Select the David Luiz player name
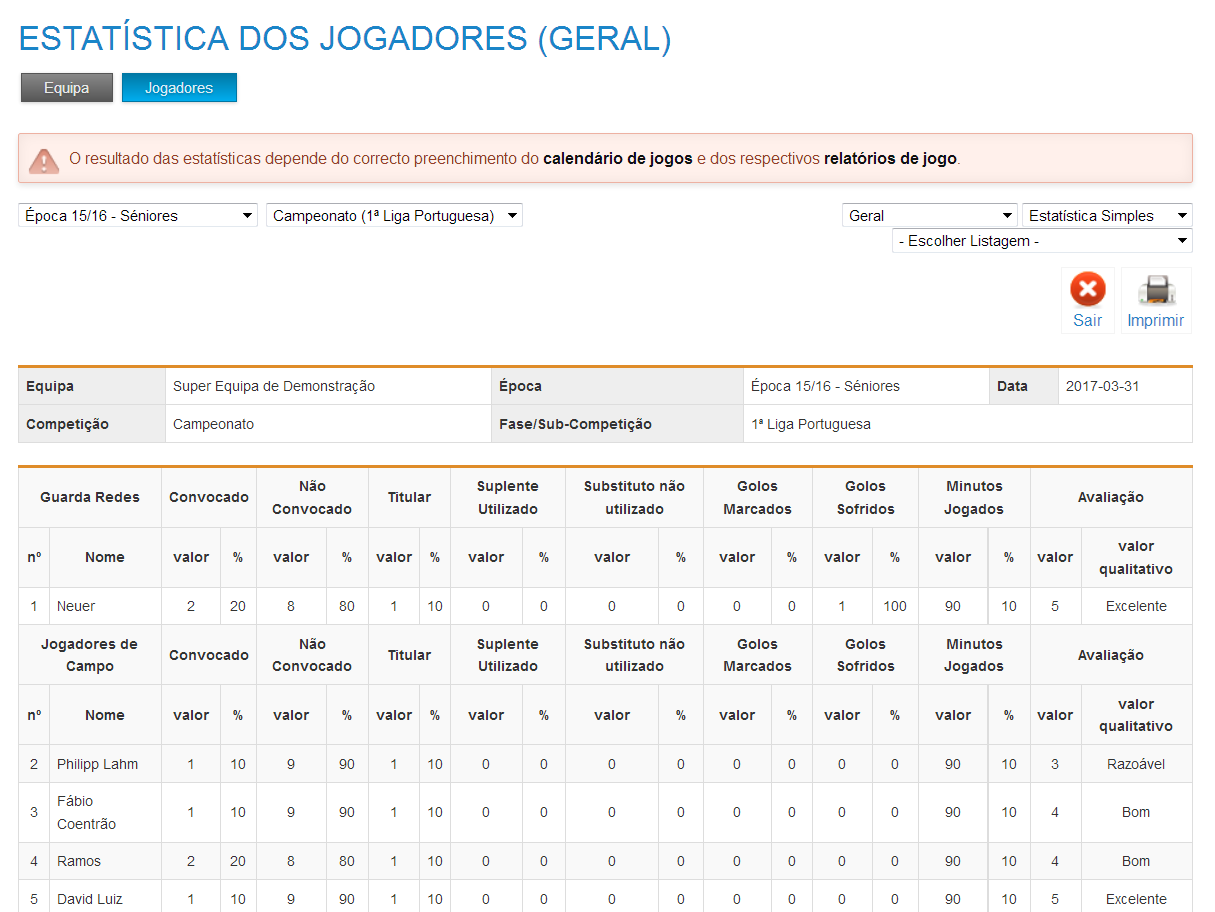 click(x=89, y=899)
